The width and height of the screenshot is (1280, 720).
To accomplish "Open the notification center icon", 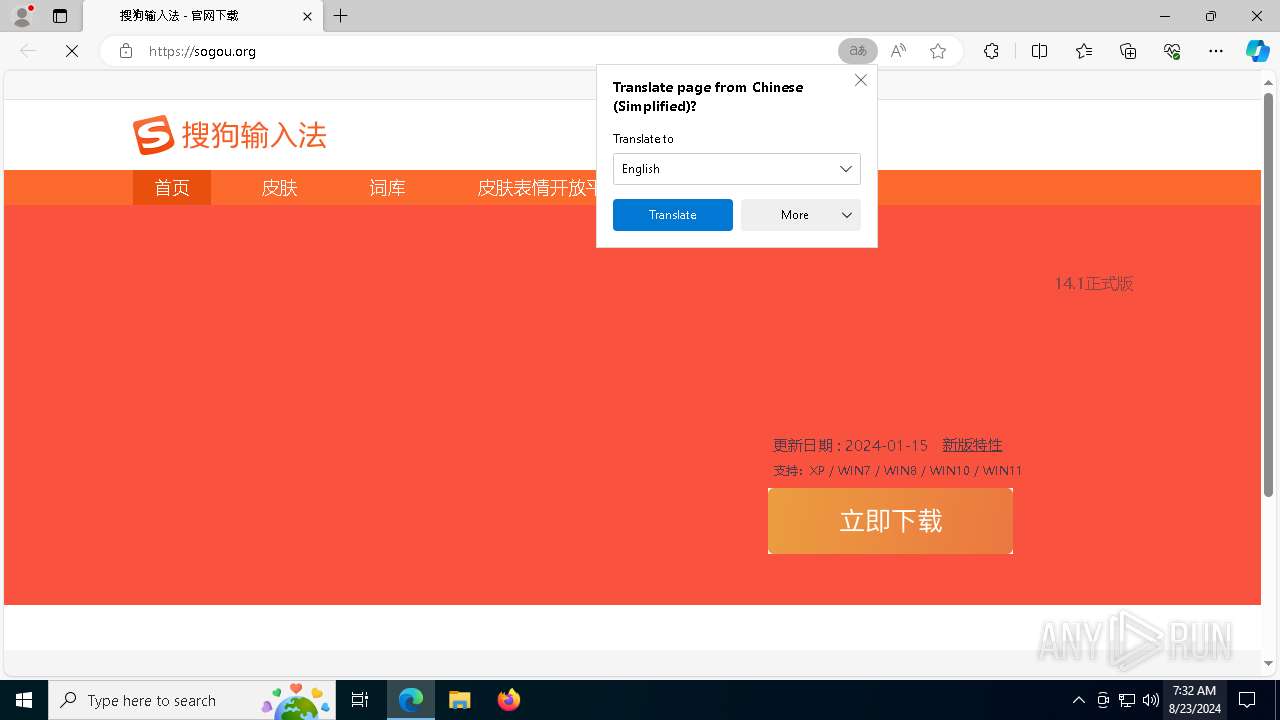I will pyautogui.click(x=1247, y=700).
